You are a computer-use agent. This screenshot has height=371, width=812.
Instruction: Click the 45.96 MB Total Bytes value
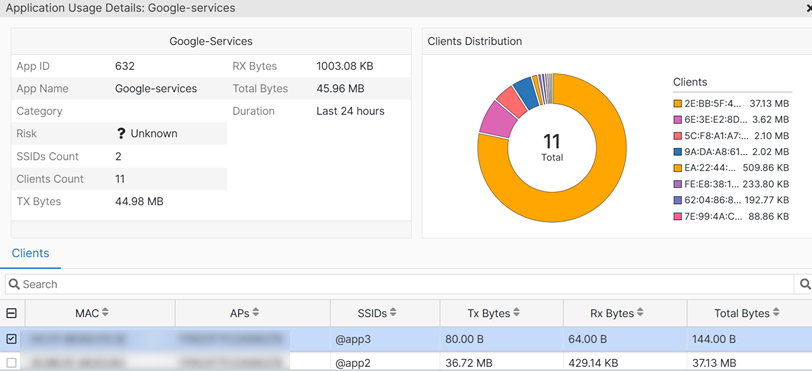340,89
